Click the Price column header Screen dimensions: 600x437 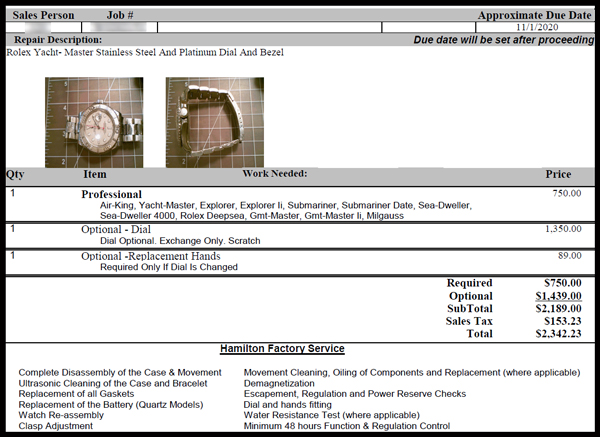click(558, 174)
